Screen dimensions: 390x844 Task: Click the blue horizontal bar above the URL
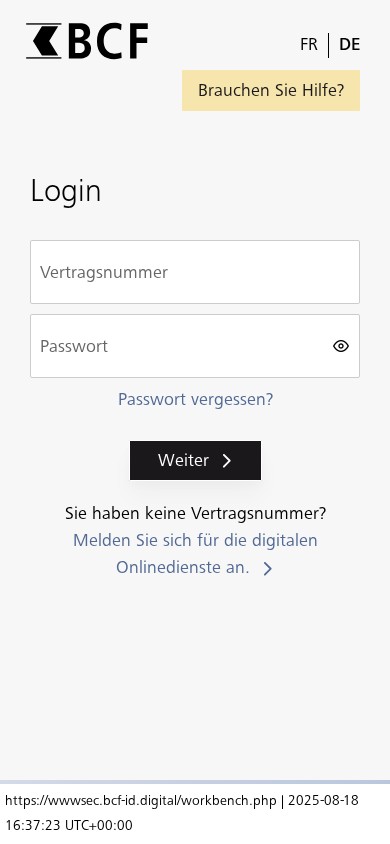coord(195,782)
